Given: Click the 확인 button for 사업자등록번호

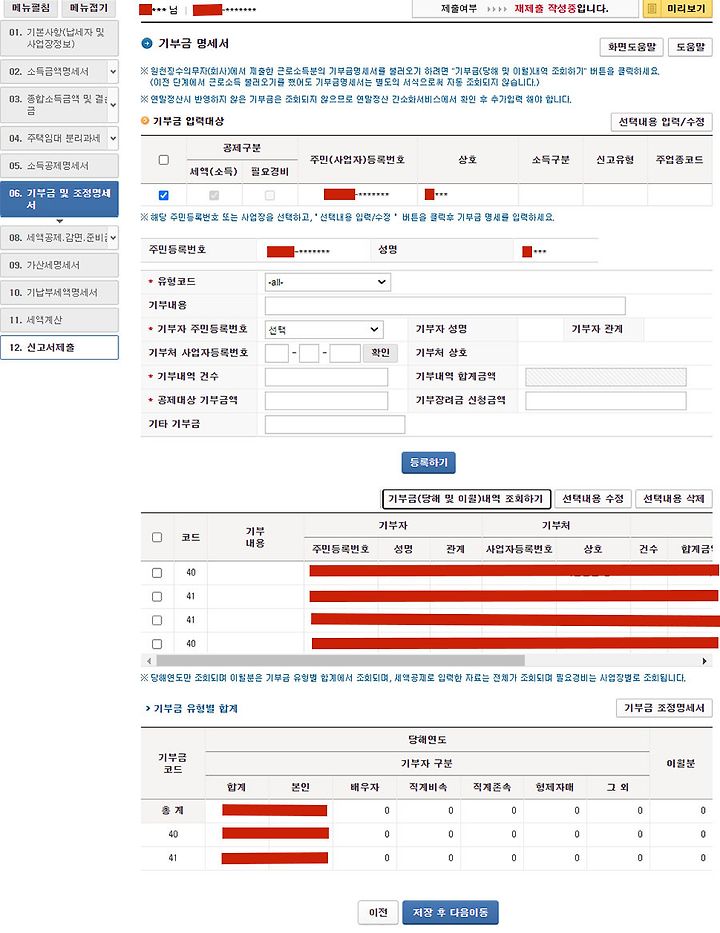Looking at the screenshot, I should click(380, 352).
